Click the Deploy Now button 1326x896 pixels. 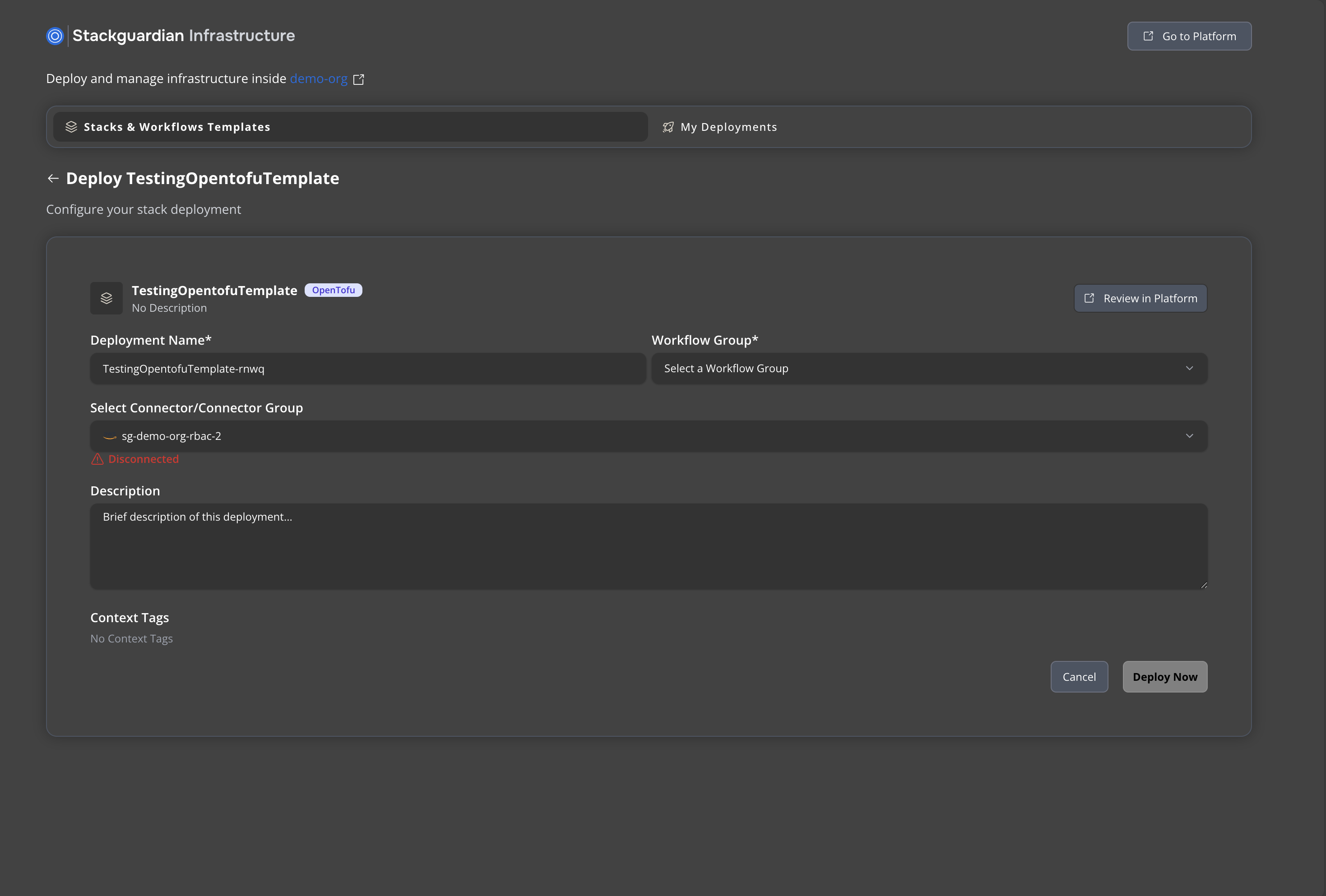point(1164,677)
